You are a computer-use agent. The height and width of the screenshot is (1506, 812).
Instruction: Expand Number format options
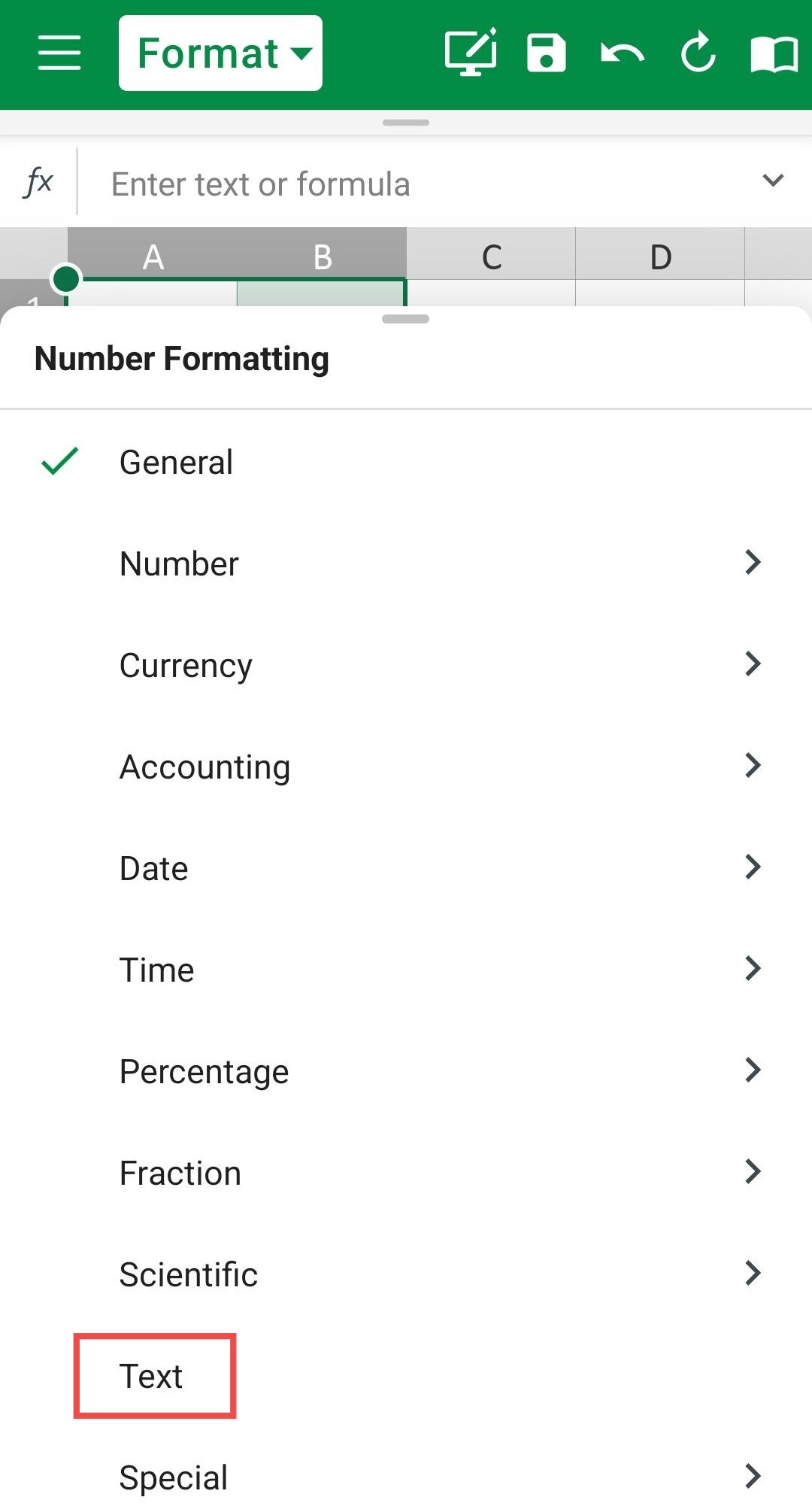pyautogui.click(x=406, y=563)
